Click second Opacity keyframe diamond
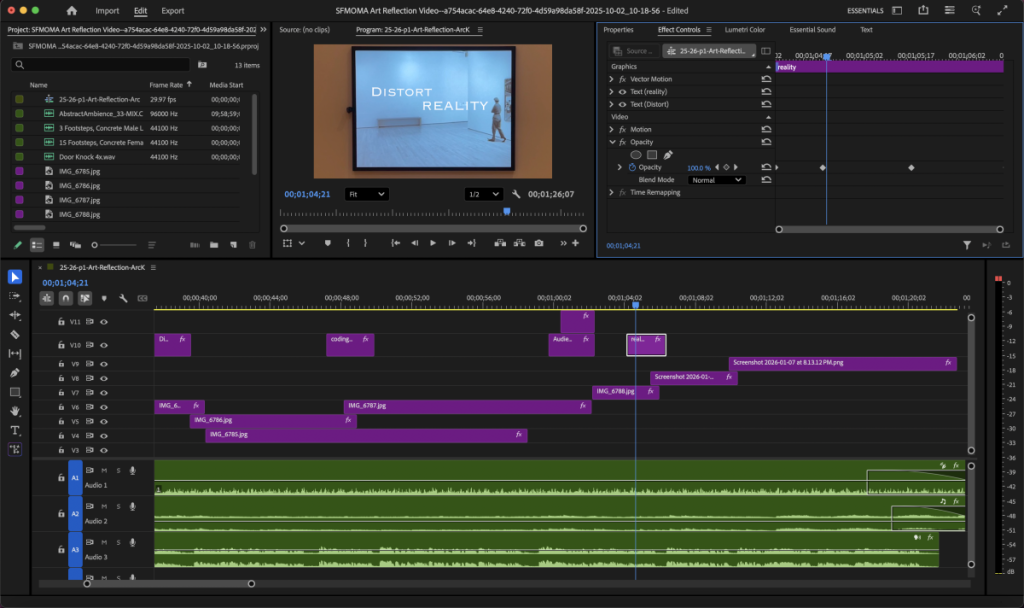 [x=911, y=168]
